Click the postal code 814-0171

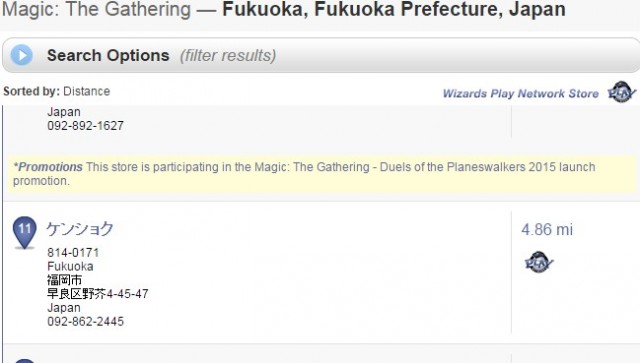click(x=73, y=253)
